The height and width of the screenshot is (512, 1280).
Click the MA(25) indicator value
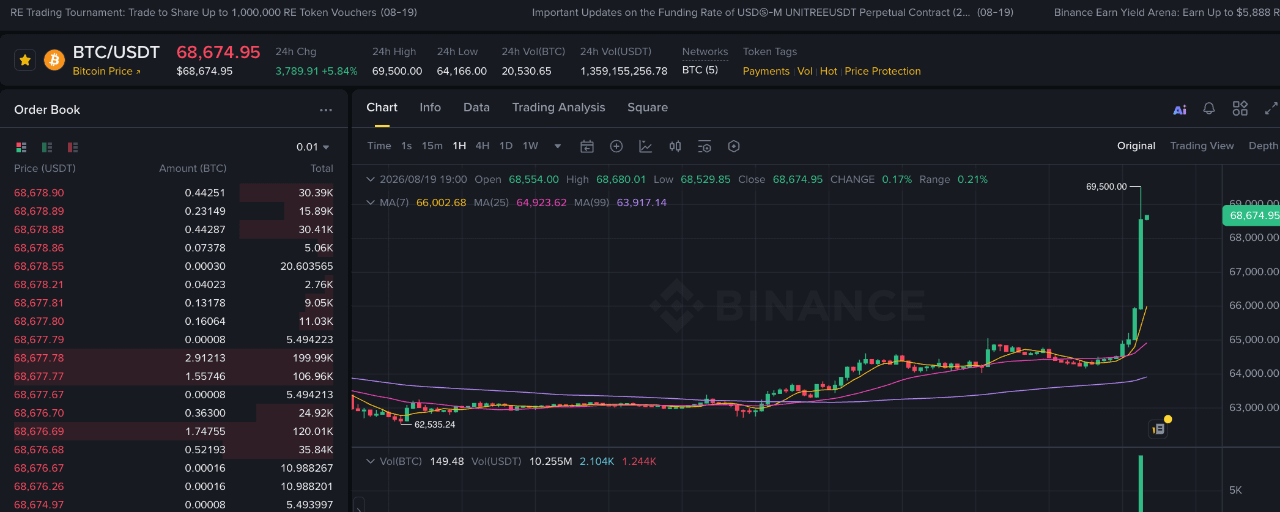tap(541, 202)
